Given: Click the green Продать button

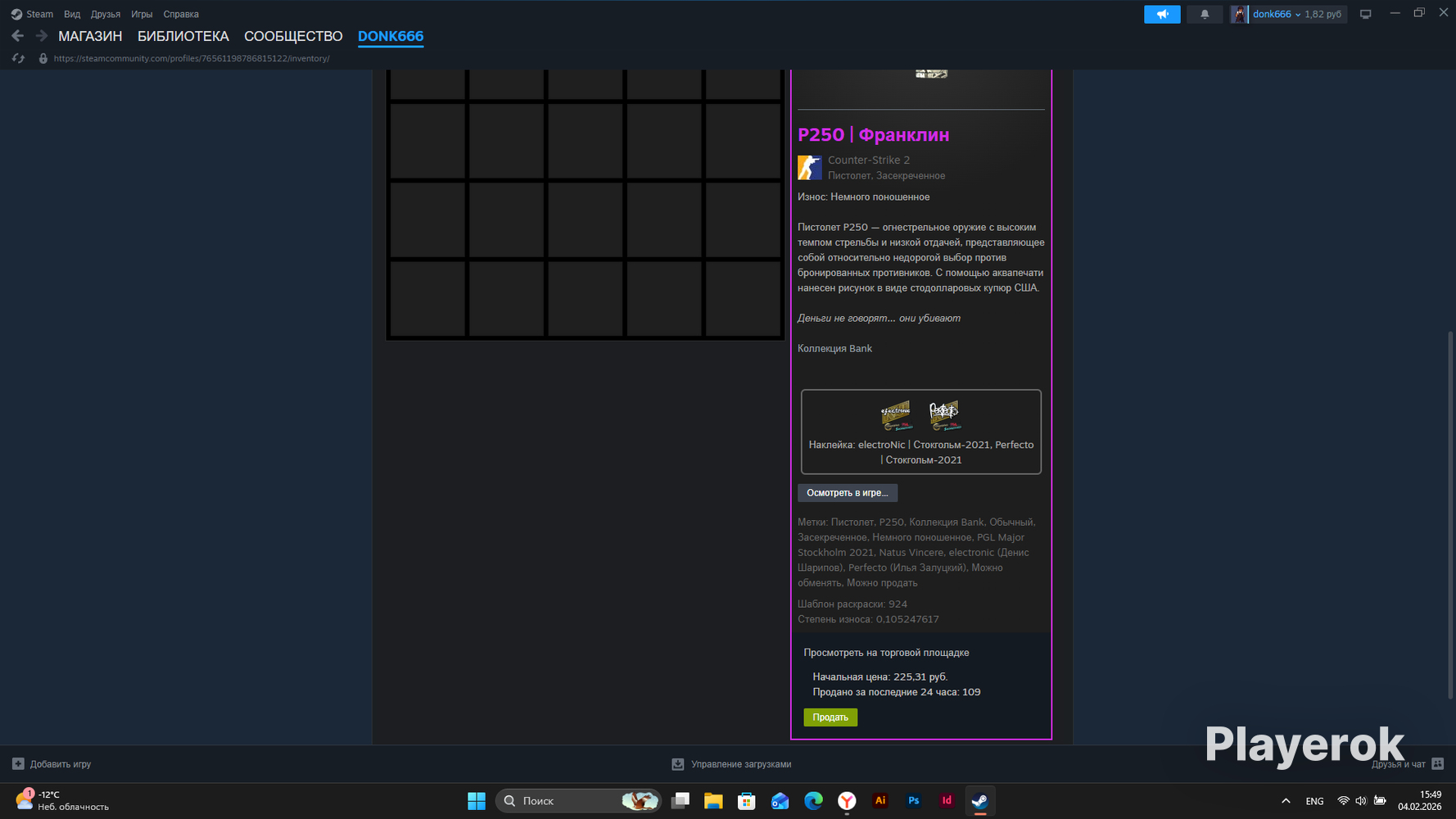Looking at the screenshot, I should 830,717.
